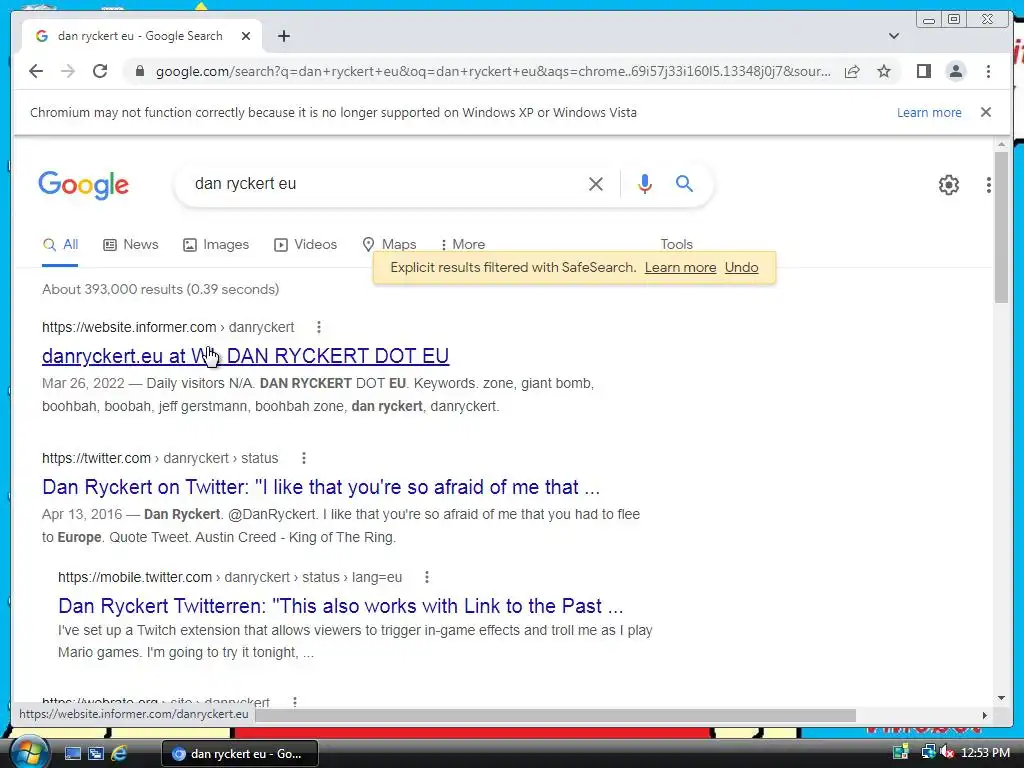This screenshot has width=1024, height=768.
Task: Click the forward navigation arrow
Action: tap(68, 71)
